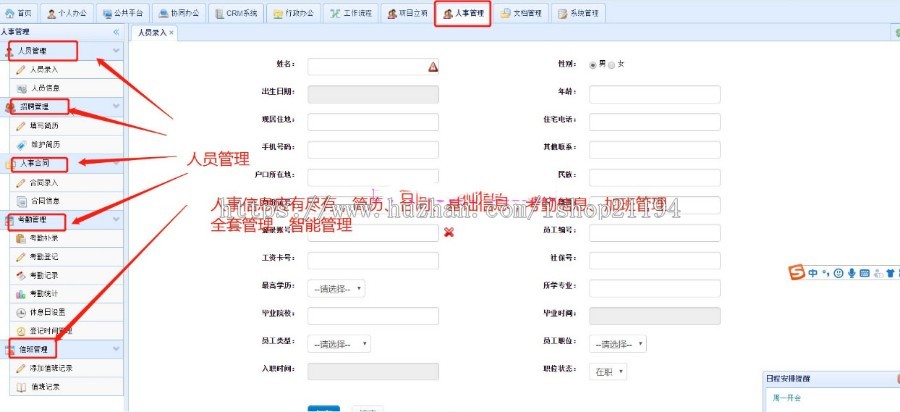Focus the 住宅电话 input field
The width and height of the screenshot is (900, 412).
pos(654,122)
